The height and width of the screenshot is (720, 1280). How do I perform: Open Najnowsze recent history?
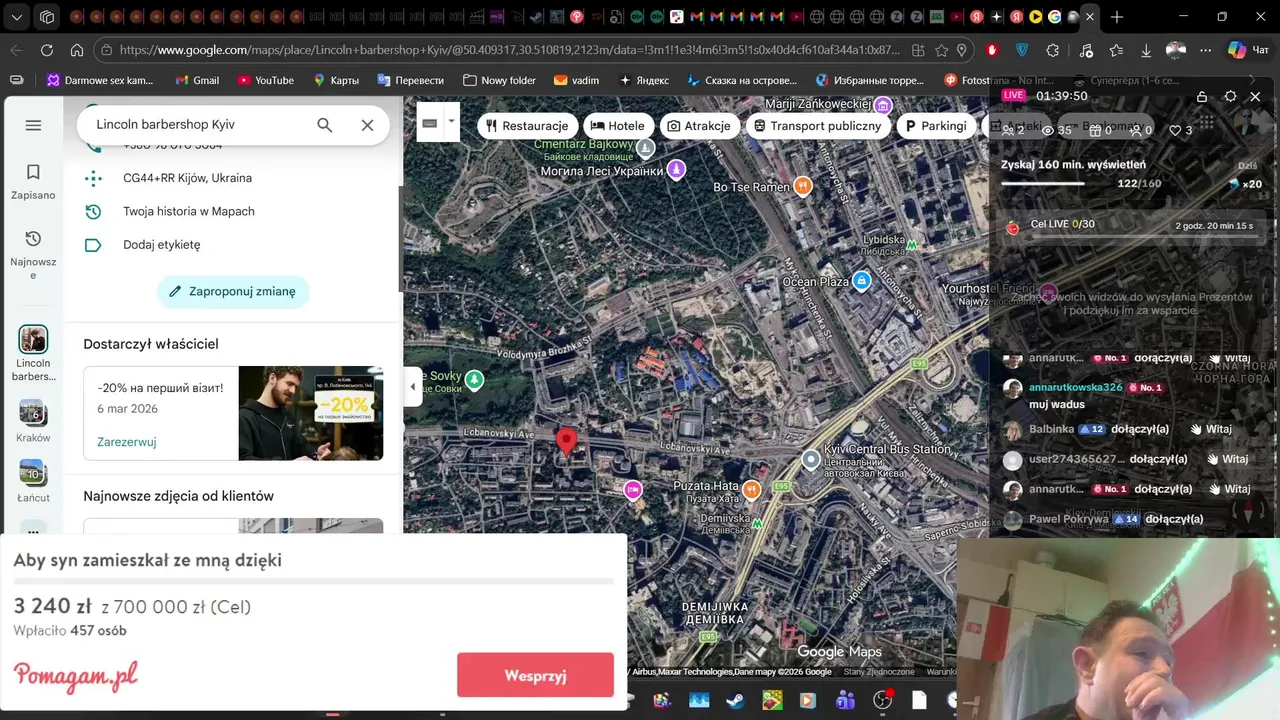[x=33, y=255]
